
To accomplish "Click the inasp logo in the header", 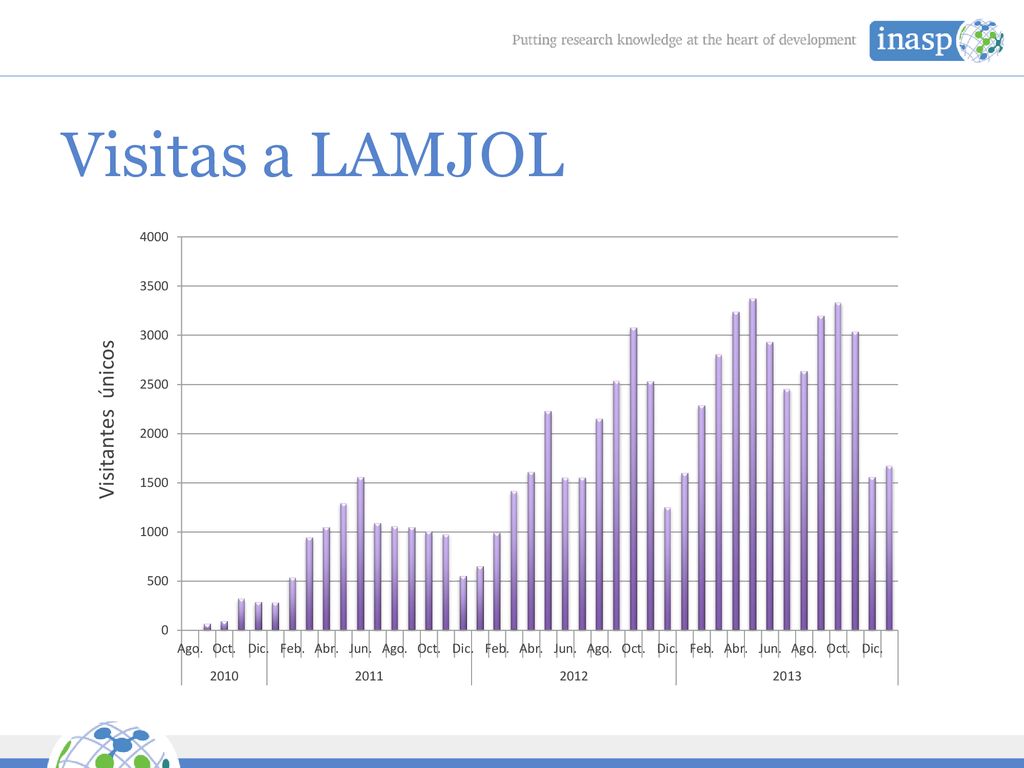I will (936, 40).
